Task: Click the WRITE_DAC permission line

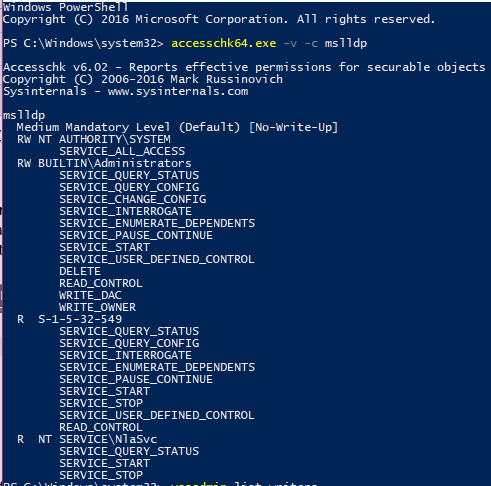Action: (90, 295)
